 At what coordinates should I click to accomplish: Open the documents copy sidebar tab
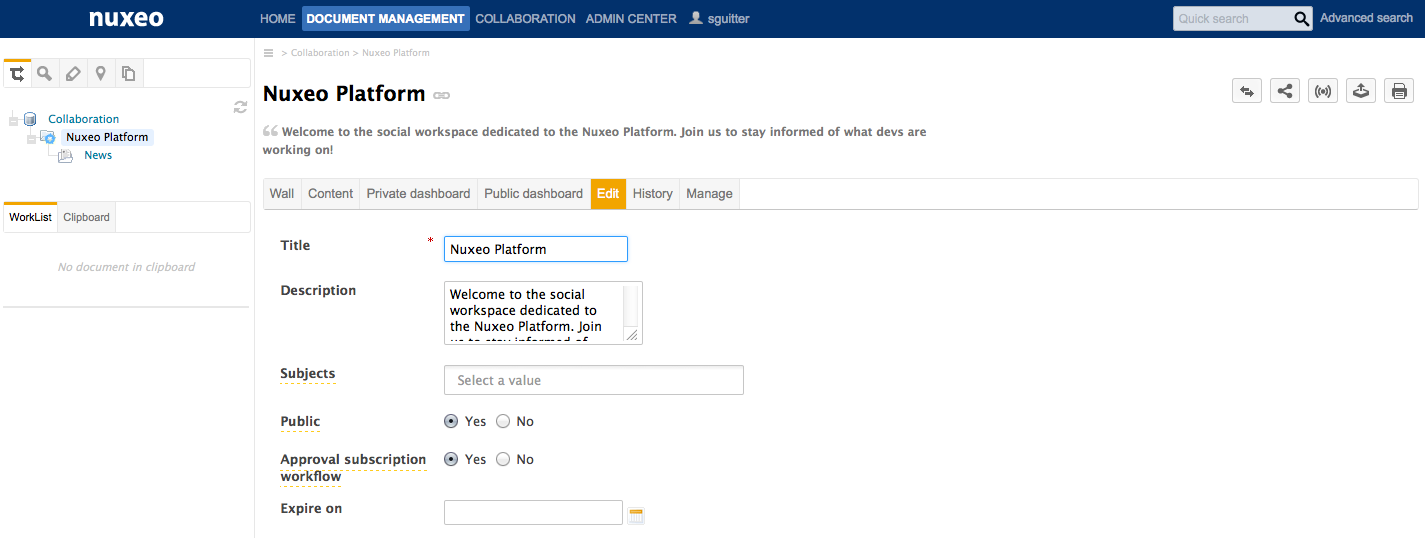click(x=128, y=73)
